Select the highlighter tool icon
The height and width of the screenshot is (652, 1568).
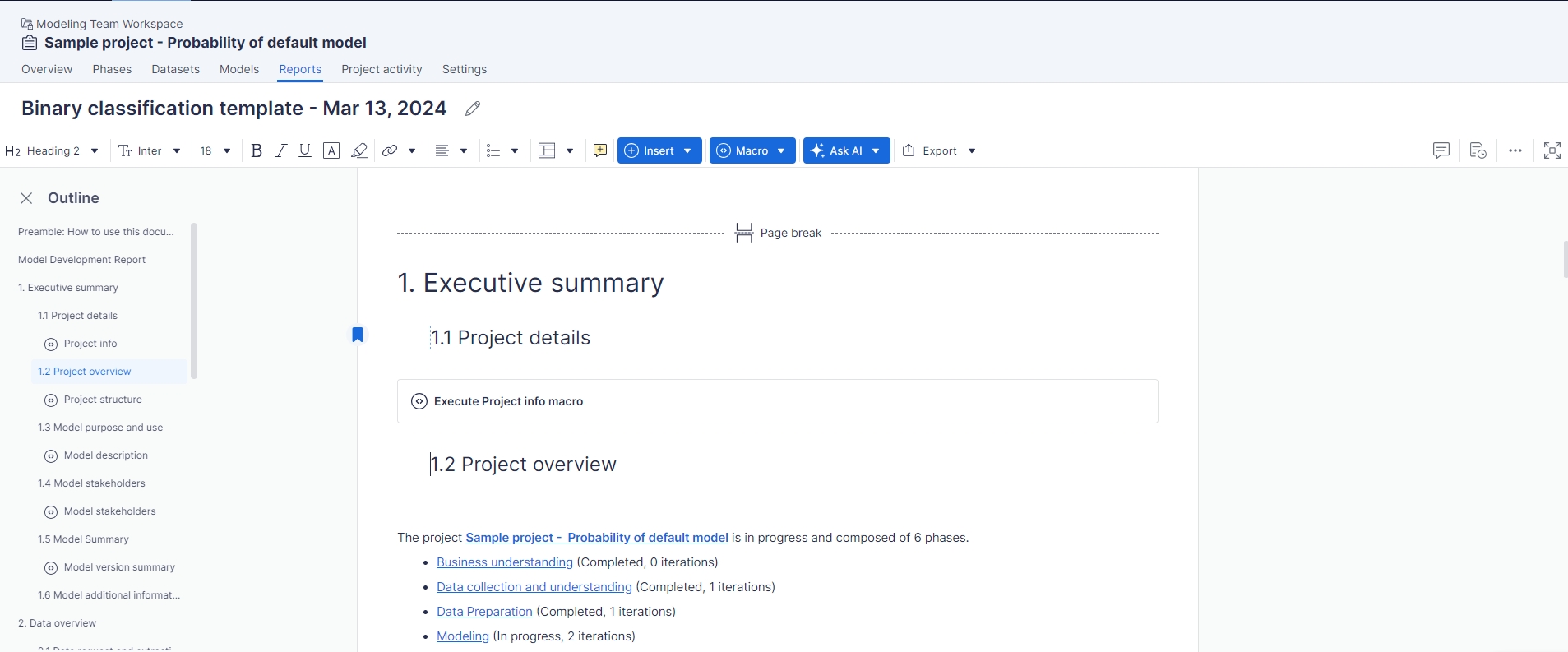click(x=359, y=150)
